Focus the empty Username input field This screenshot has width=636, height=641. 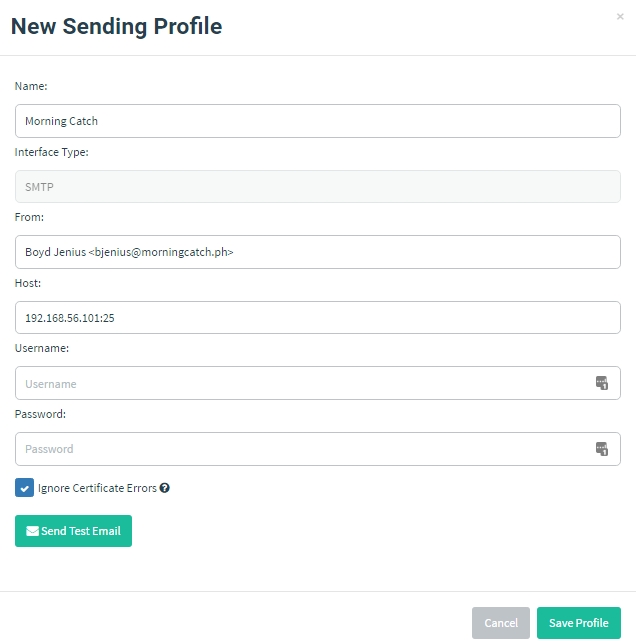coord(300,383)
